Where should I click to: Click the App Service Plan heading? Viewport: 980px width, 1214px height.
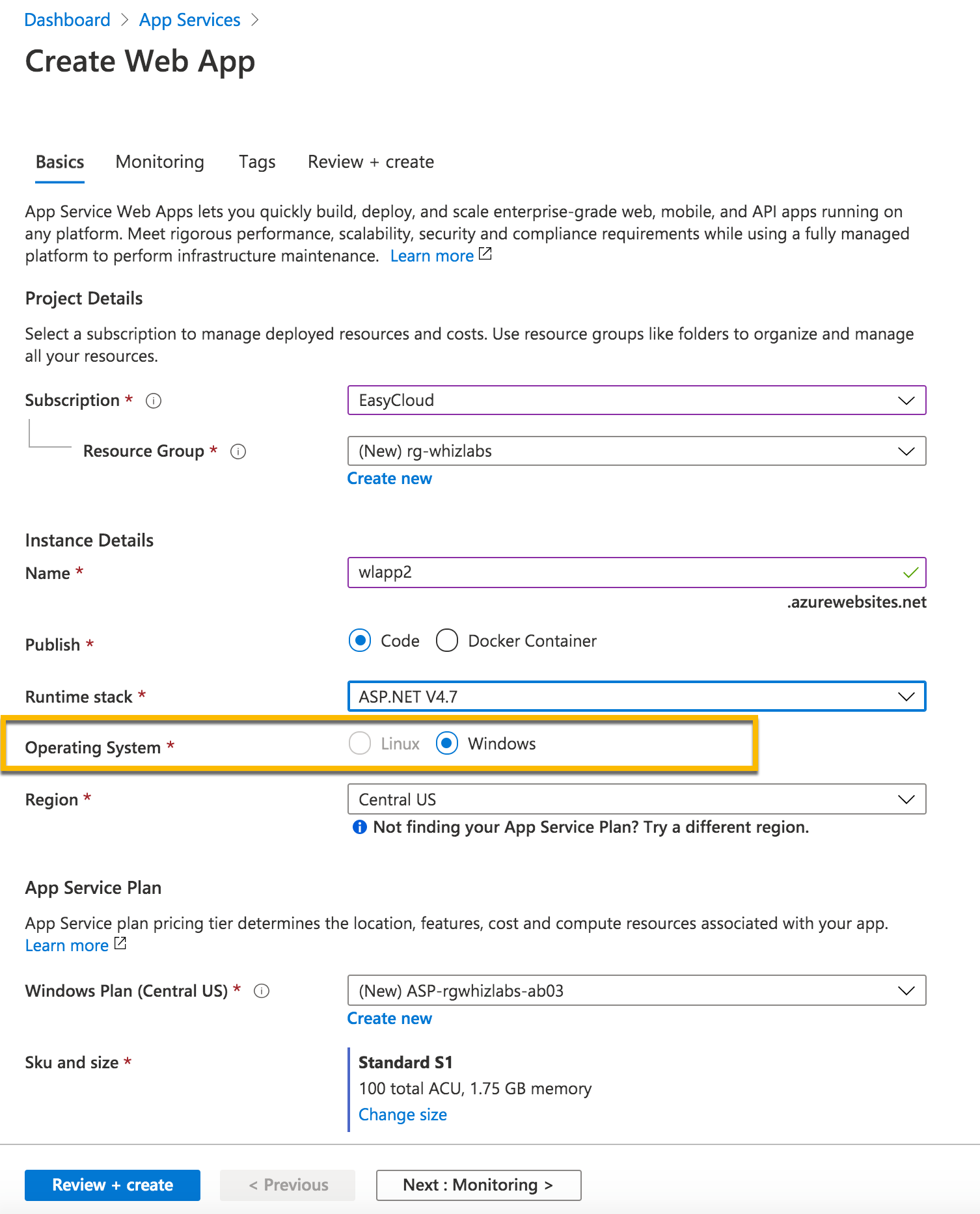93,888
